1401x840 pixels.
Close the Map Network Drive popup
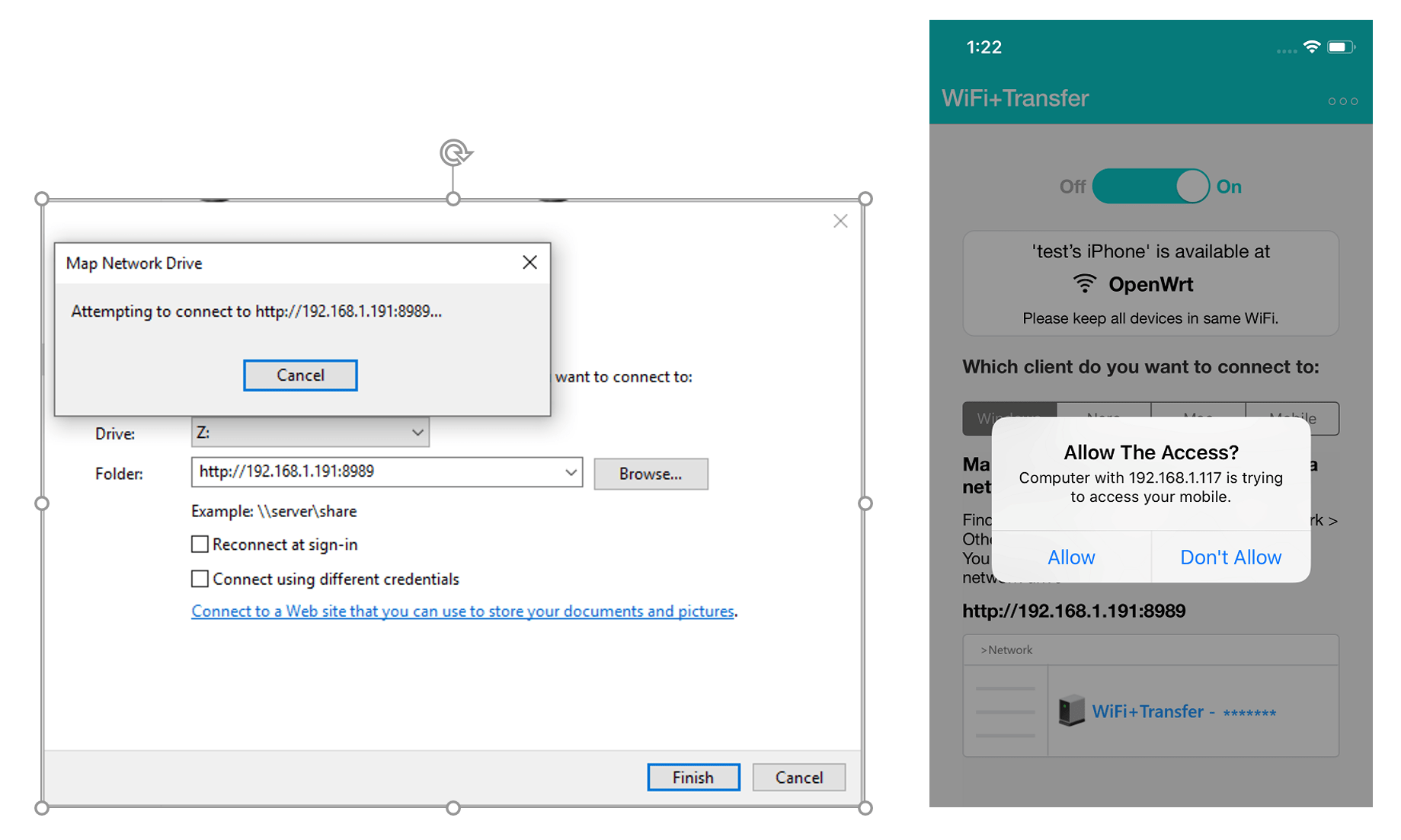click(x=529, y=263)
